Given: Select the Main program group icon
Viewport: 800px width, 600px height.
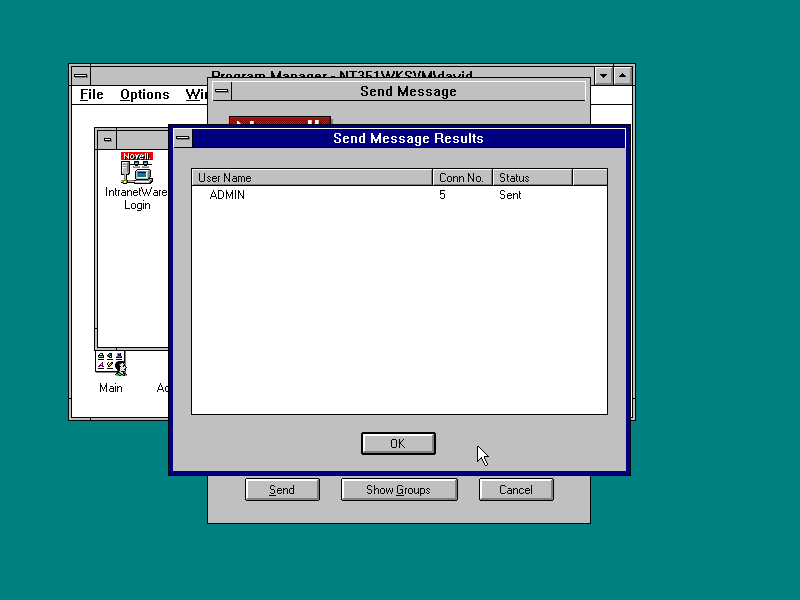Looking at the screenshot, I should point(111,372).
